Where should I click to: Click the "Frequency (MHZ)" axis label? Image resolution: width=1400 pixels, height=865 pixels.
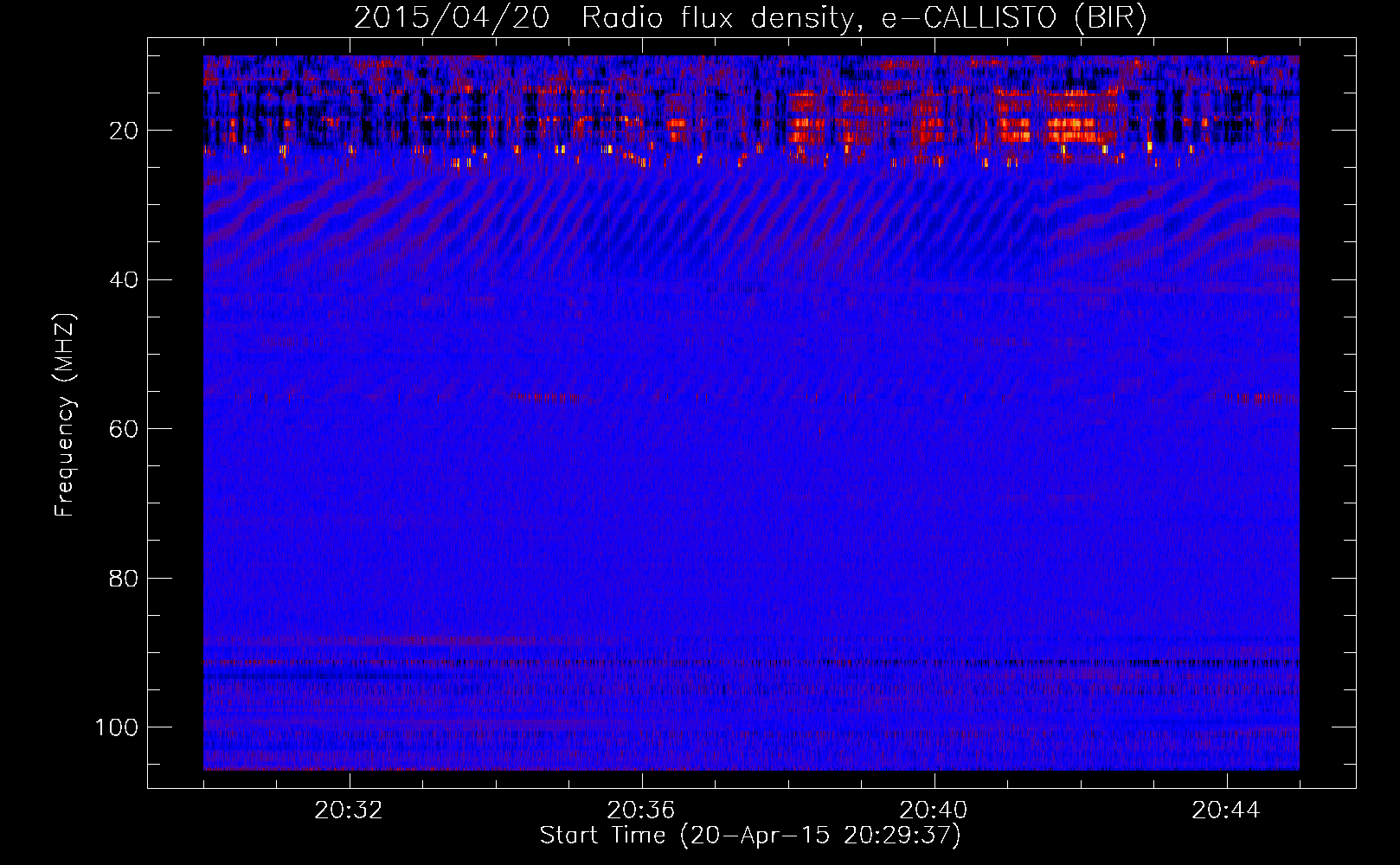pos(66,414)
